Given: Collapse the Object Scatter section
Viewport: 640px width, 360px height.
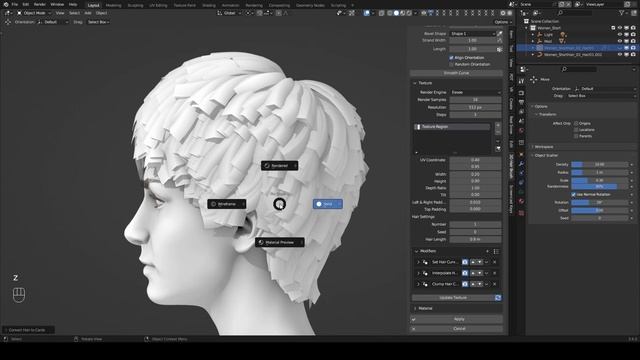Looking at the screenshot, I should (x=532, y=156).
